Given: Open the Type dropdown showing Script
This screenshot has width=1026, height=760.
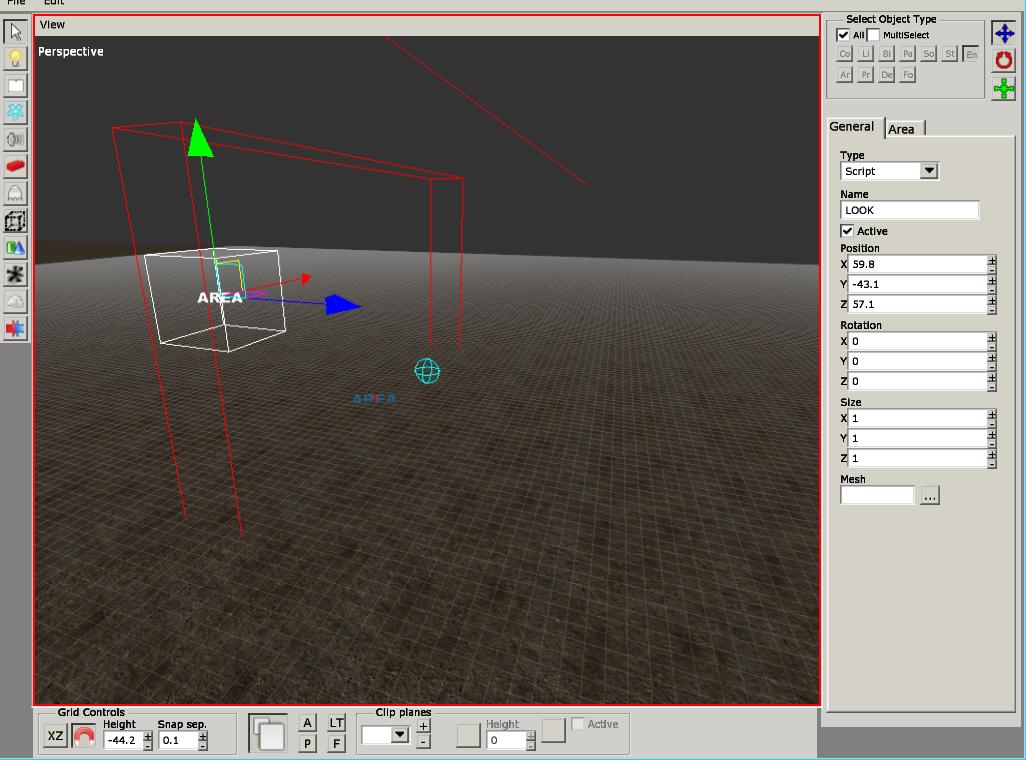Looking at the screenshot, I should pyautogui.click(x=929, y=171).
